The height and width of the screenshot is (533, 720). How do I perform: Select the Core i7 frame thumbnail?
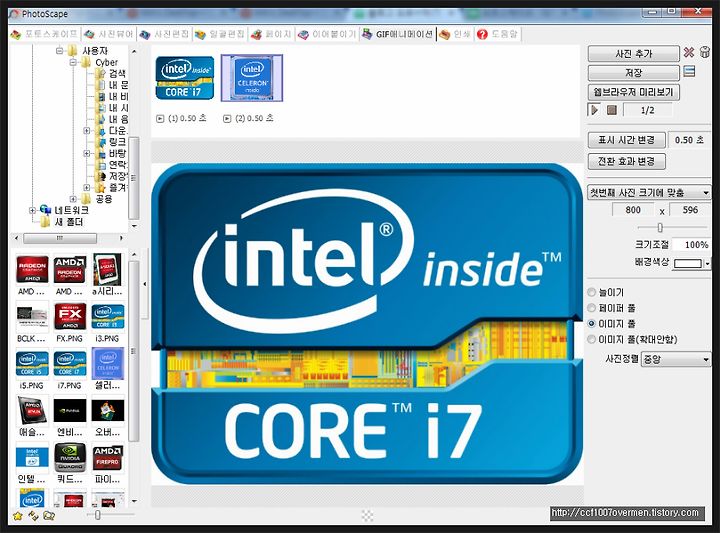tap(185, 78)
